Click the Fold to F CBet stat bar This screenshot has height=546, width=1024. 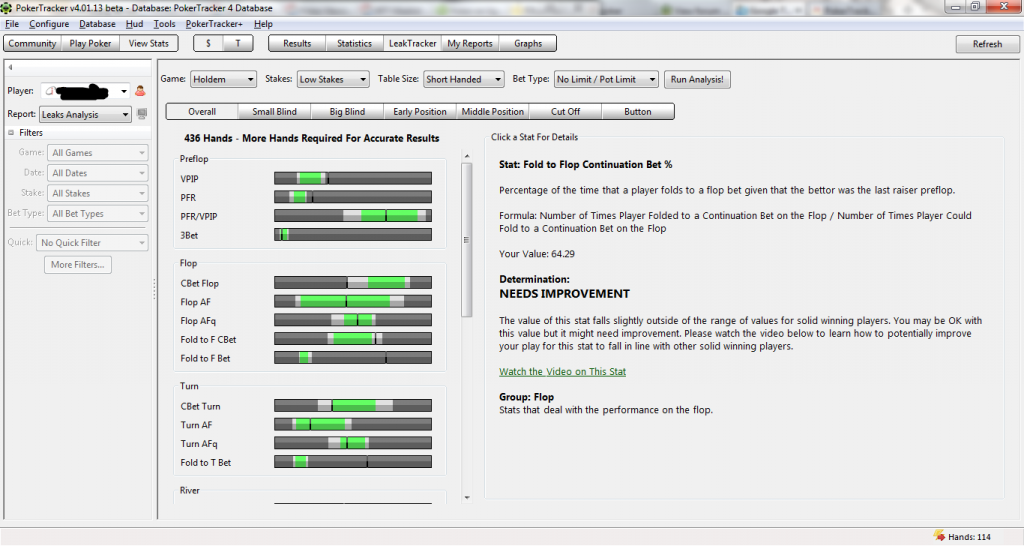[x=353, y=339]
